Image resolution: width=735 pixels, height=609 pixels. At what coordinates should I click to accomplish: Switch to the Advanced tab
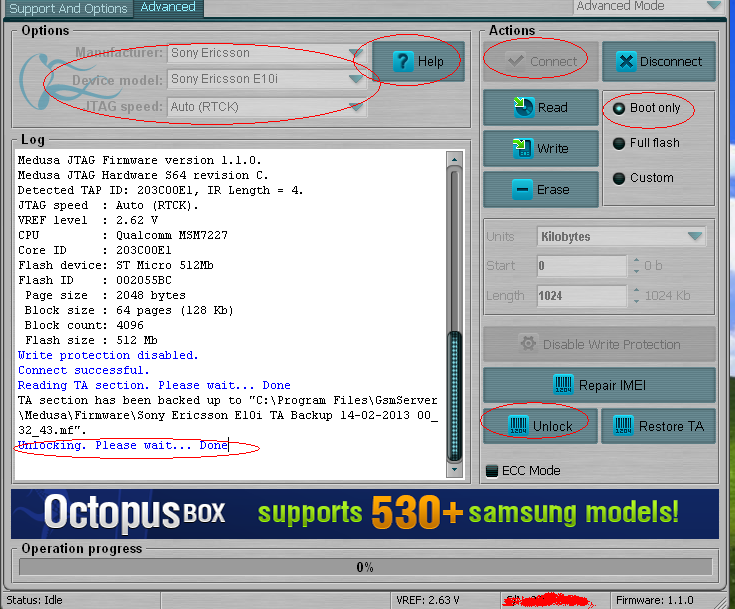[x=168, y=8]
